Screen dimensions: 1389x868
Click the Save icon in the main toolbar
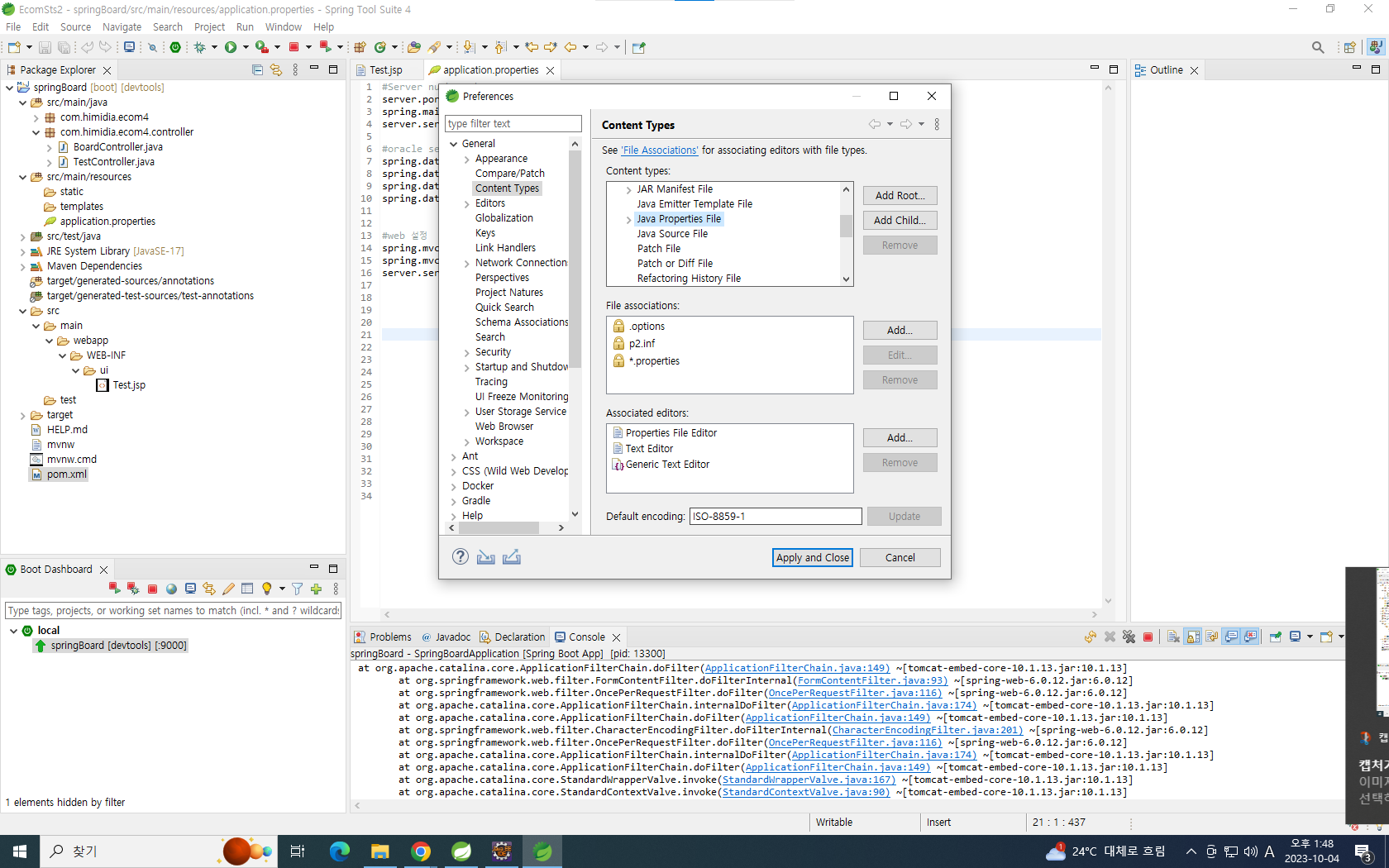click(45, 48)
